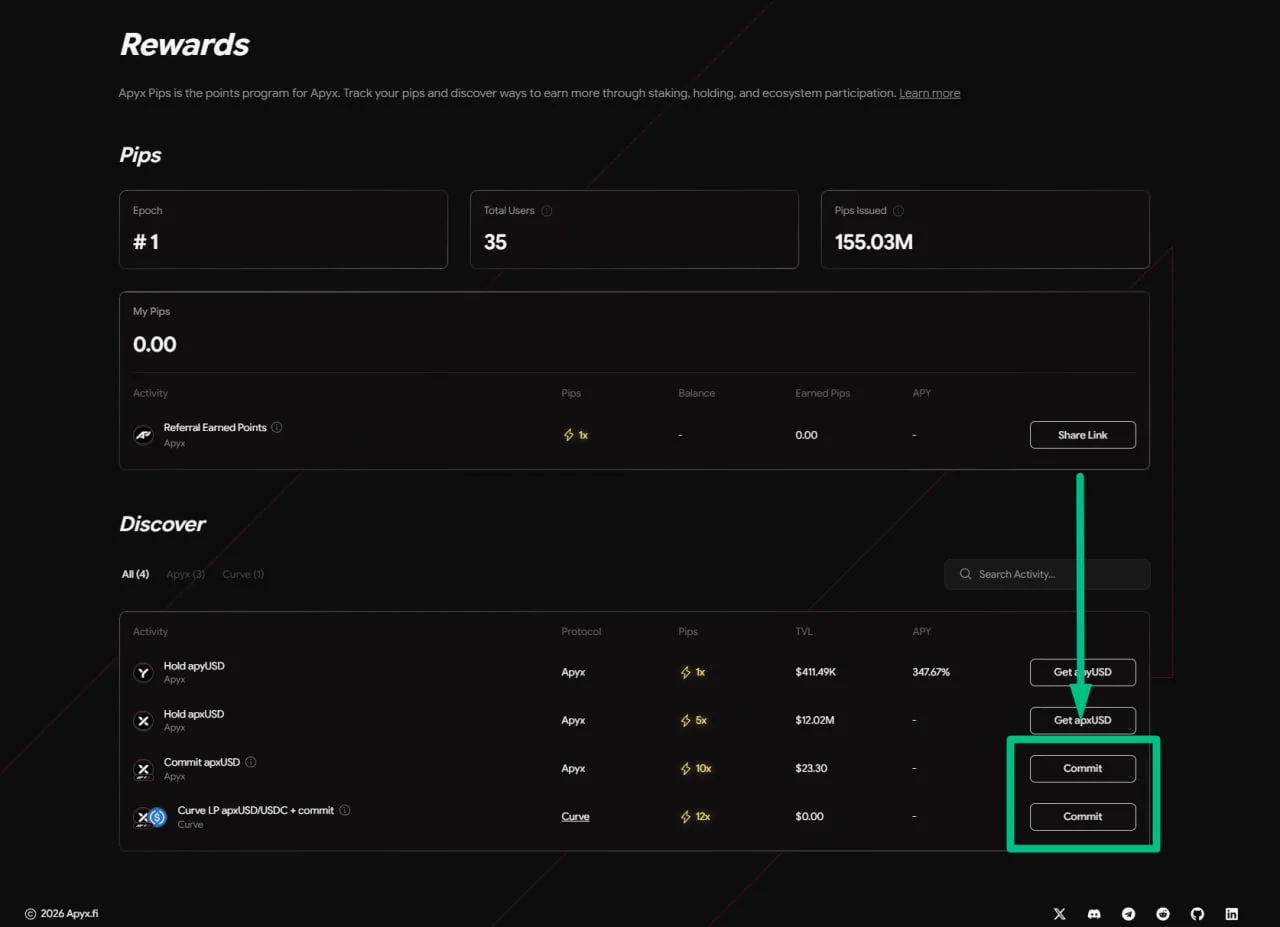This screenshot has width=1280, height=927.
Task: Follow the Learn more link
Action: [929, 93]
